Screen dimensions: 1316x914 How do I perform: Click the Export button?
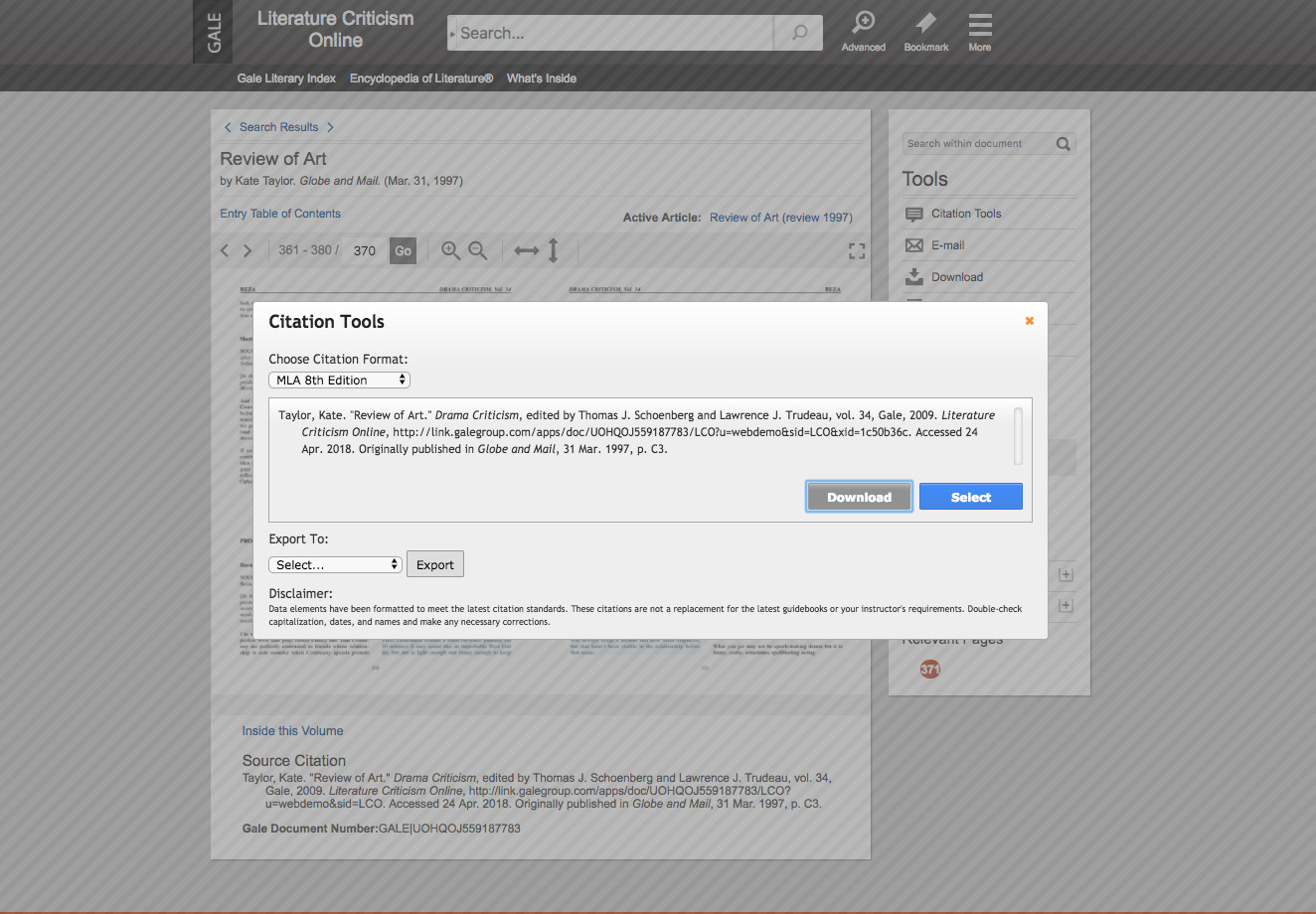click(435, 564)
